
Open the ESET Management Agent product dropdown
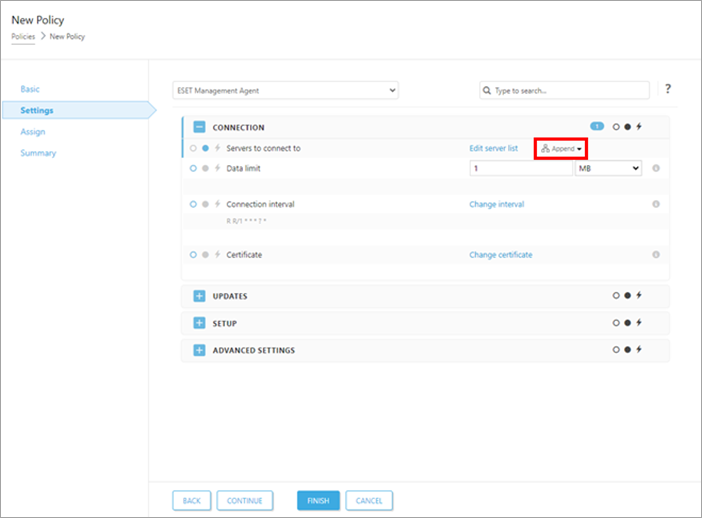[x=286, y=90]
